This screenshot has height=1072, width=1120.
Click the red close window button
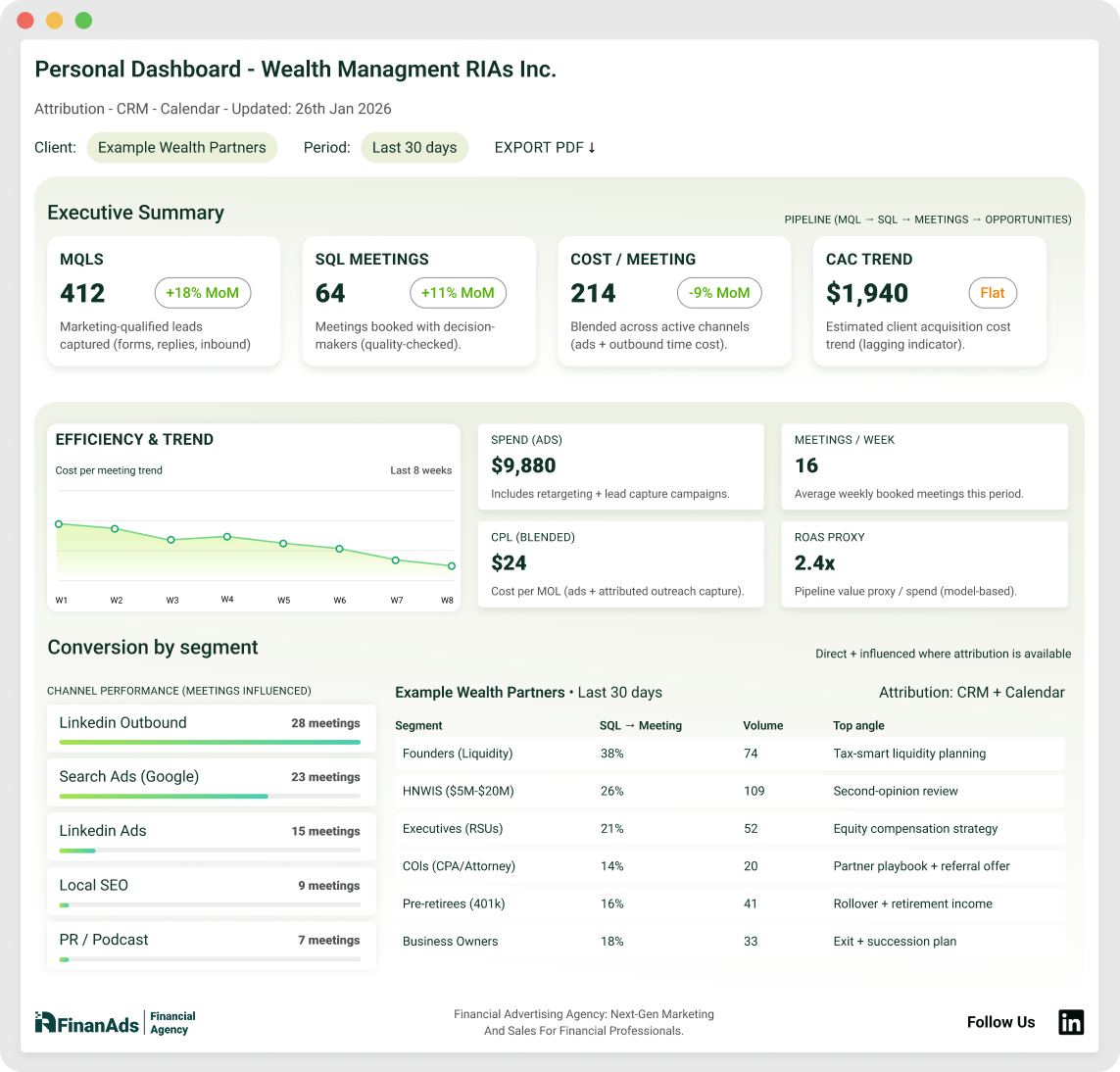25,21
